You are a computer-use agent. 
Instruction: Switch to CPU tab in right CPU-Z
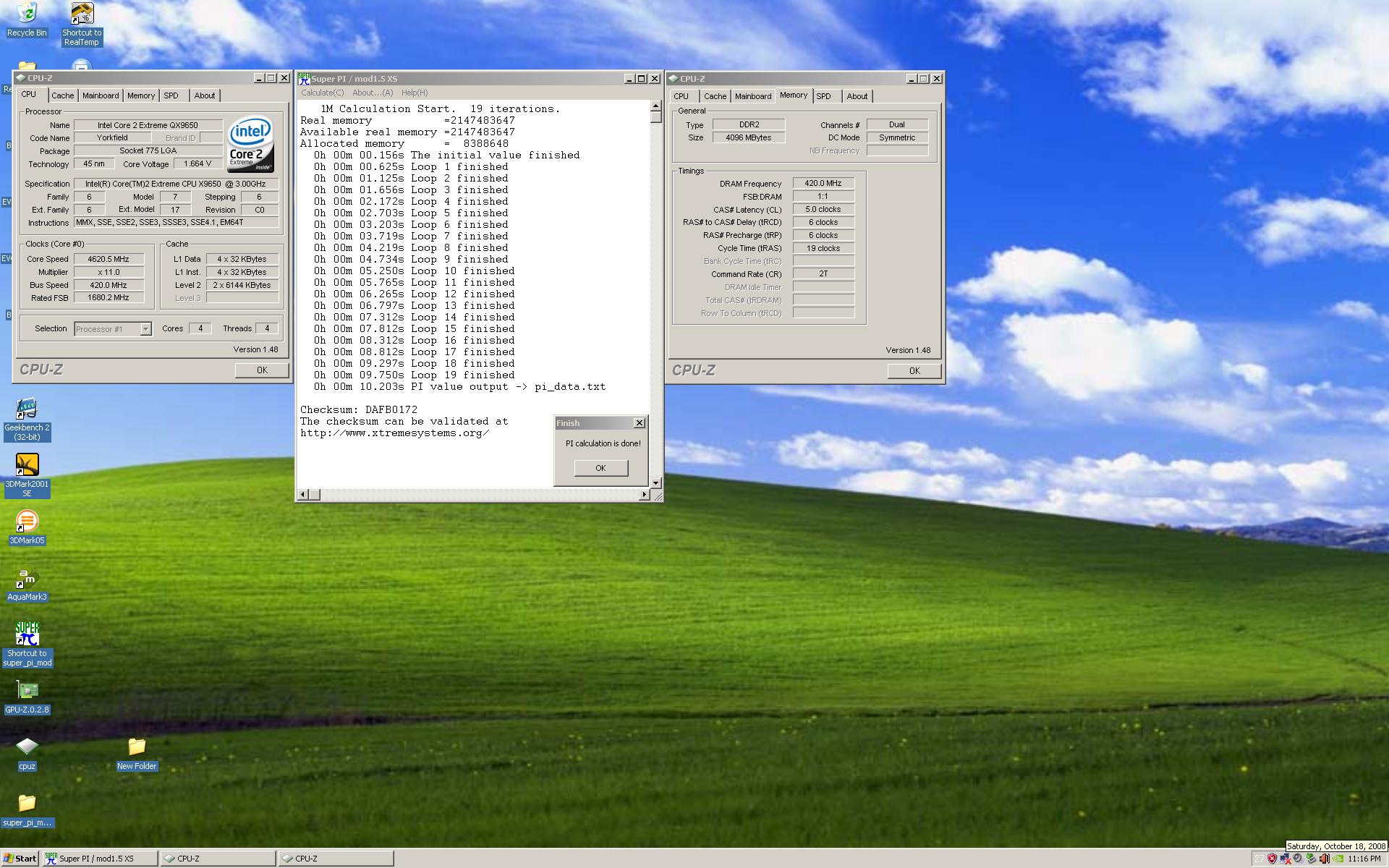coord(681,96)
